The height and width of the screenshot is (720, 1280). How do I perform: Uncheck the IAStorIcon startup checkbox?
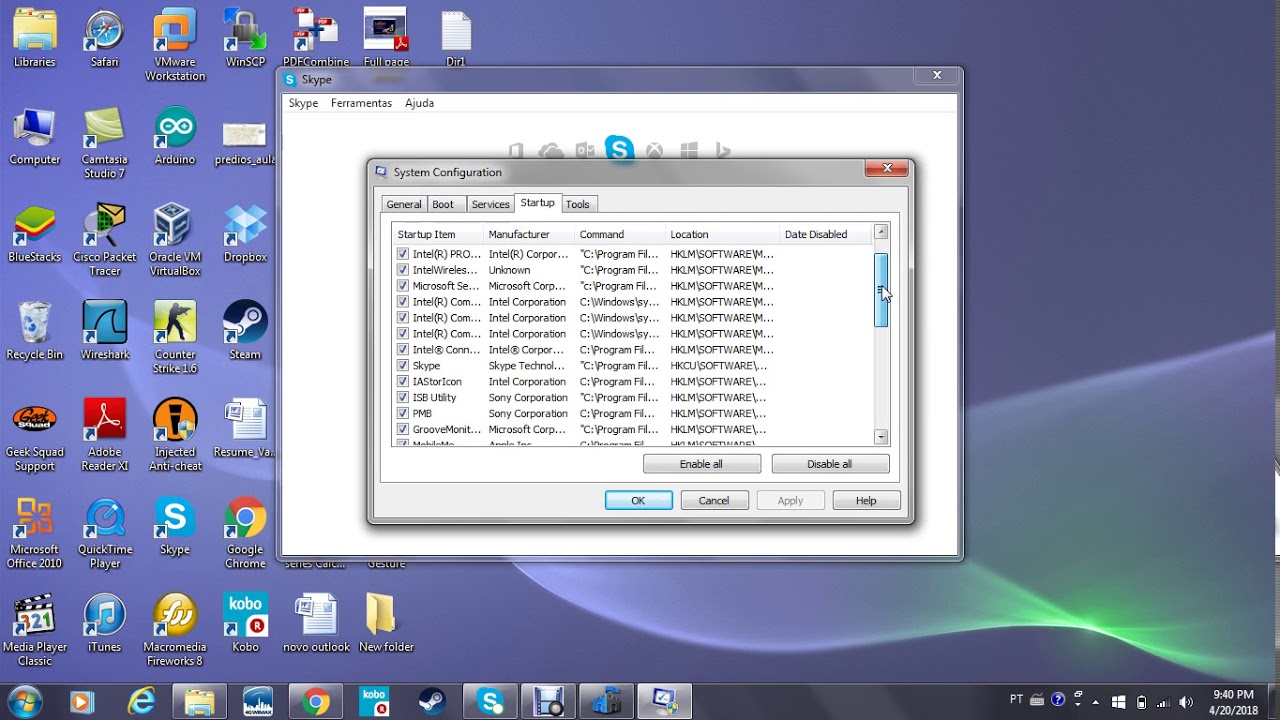[x=402, y=382]
